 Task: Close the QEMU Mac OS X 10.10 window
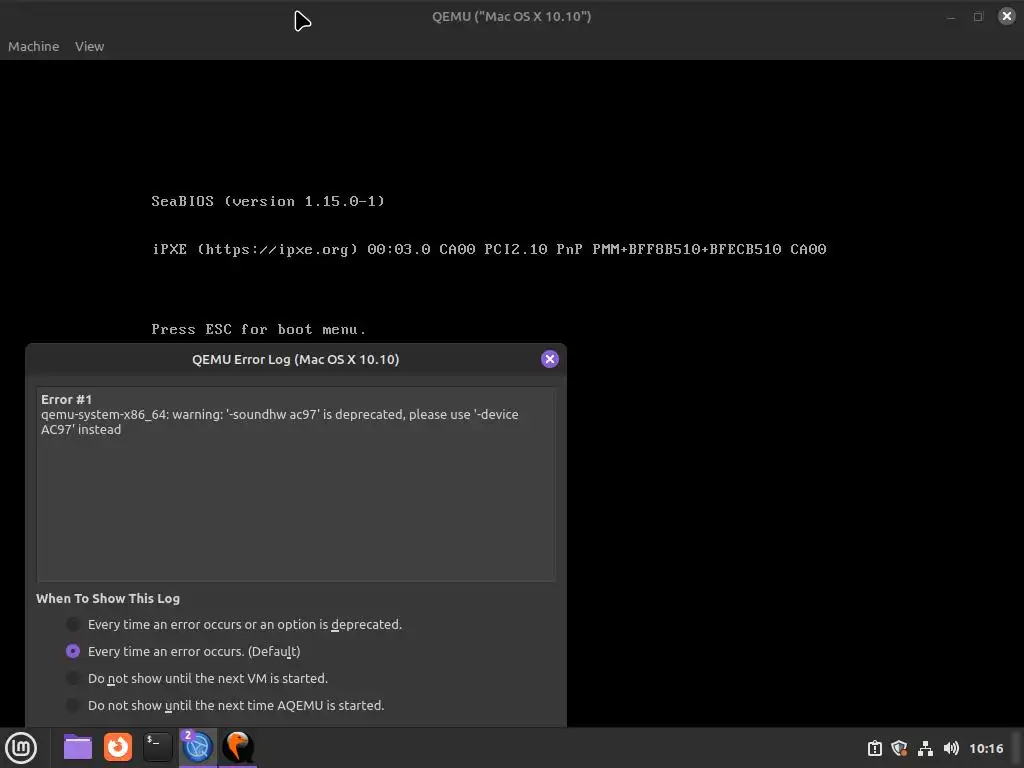[x=1006, y=16]
